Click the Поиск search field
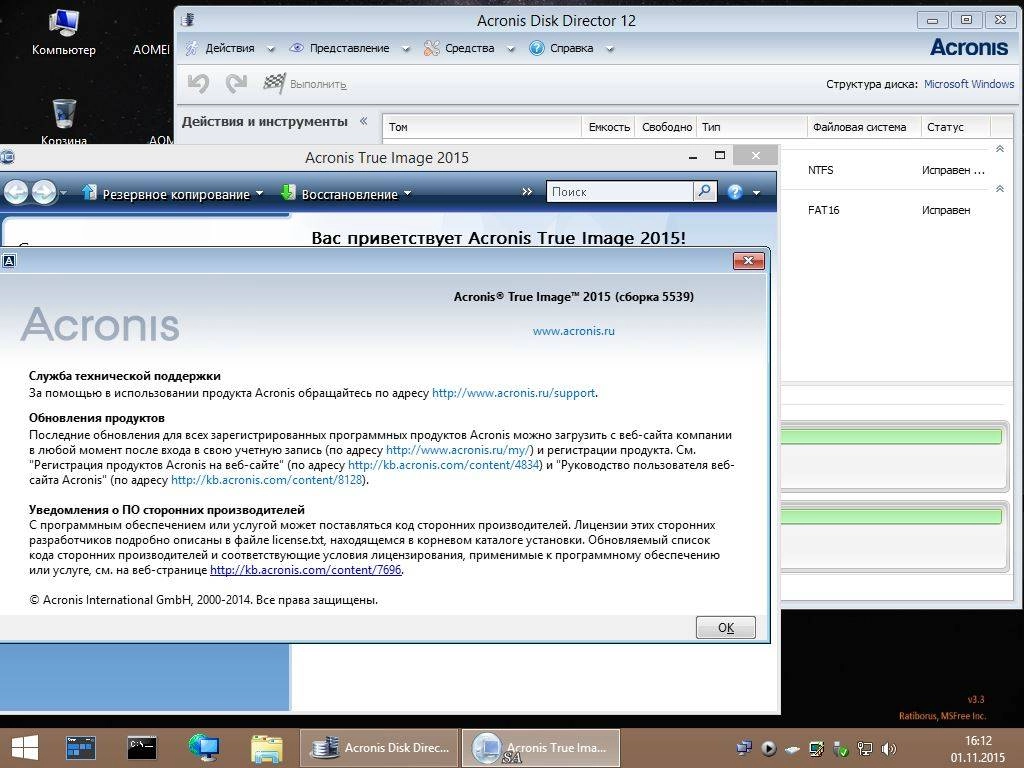 [x=619, y=191]
